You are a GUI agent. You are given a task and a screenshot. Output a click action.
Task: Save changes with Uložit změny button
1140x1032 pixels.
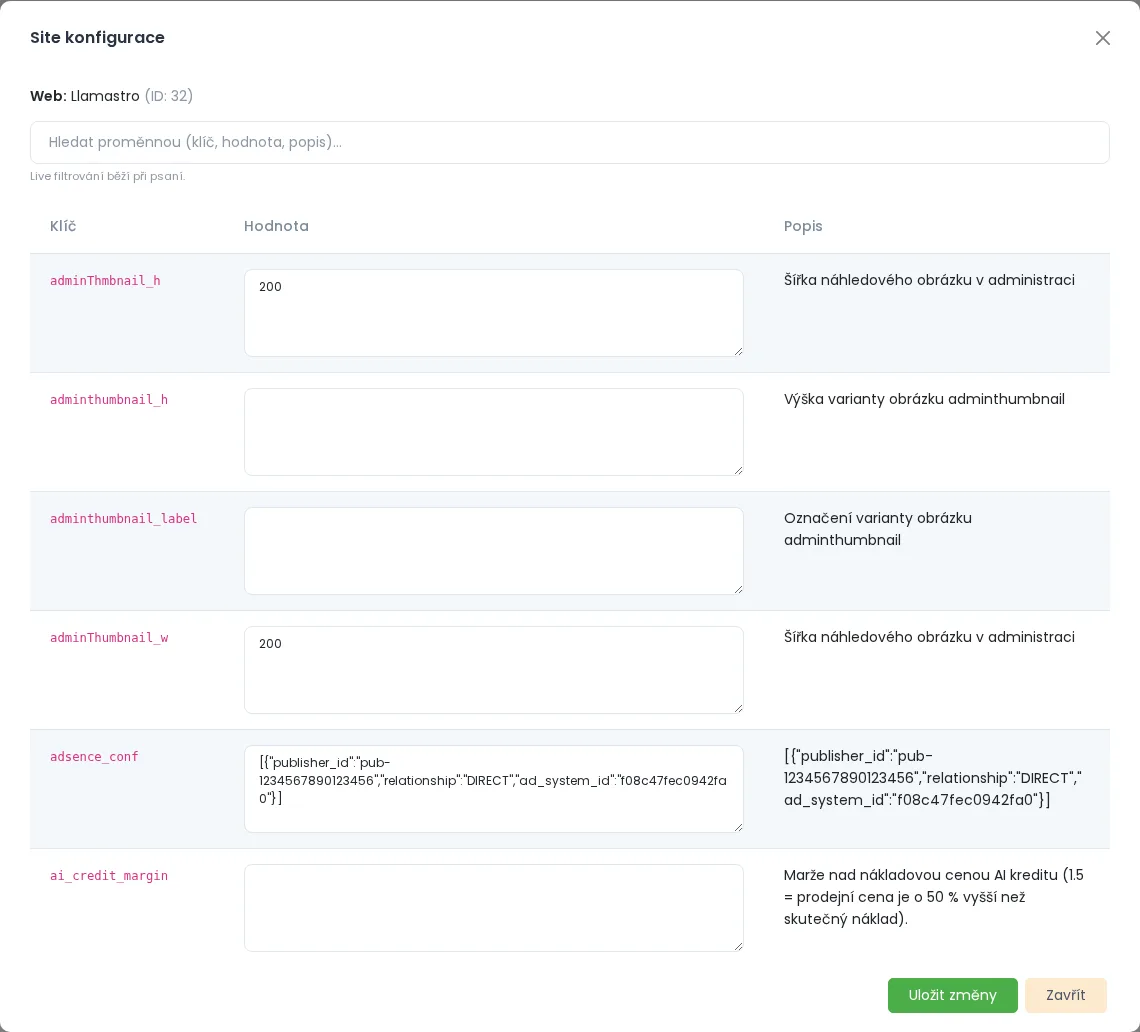[x=952, y=995]
